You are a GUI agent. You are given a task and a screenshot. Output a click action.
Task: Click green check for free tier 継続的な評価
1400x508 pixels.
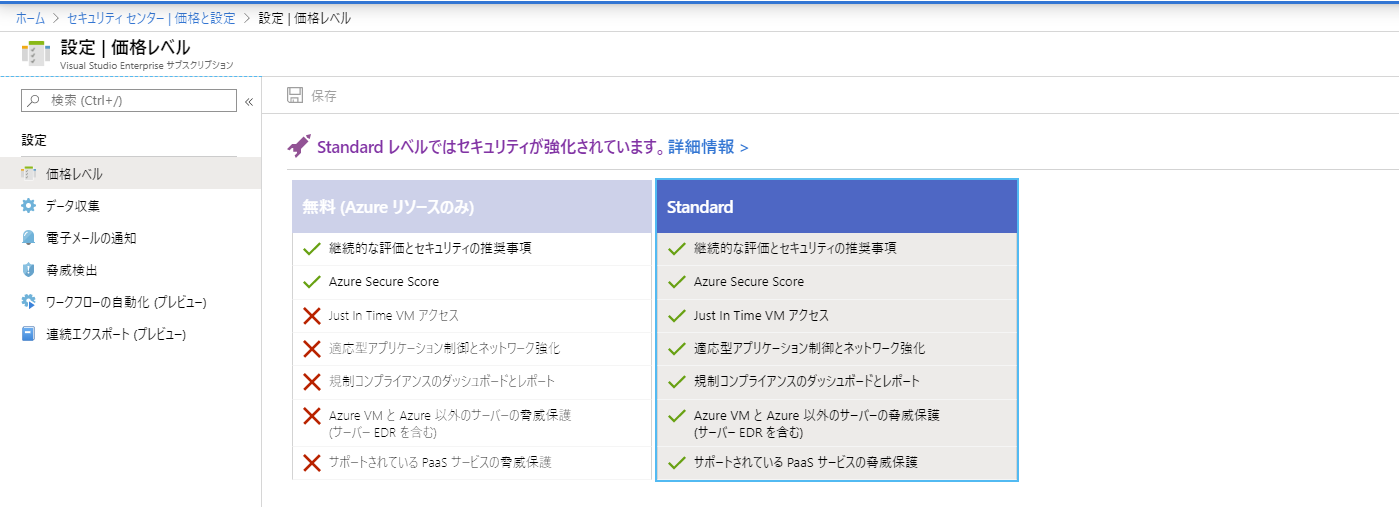311,249
